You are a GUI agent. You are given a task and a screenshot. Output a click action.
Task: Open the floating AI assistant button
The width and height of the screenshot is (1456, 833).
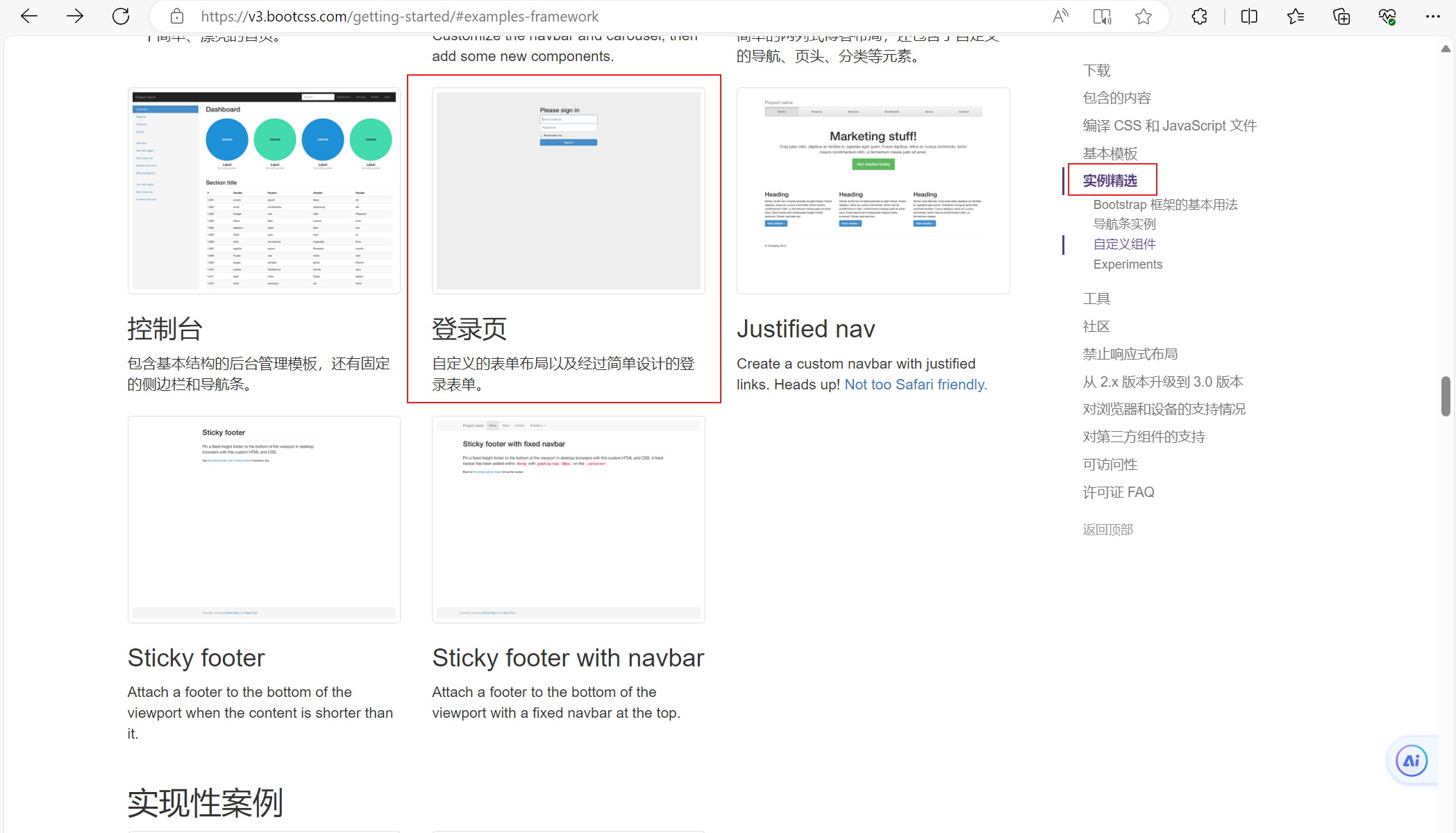1412,761
